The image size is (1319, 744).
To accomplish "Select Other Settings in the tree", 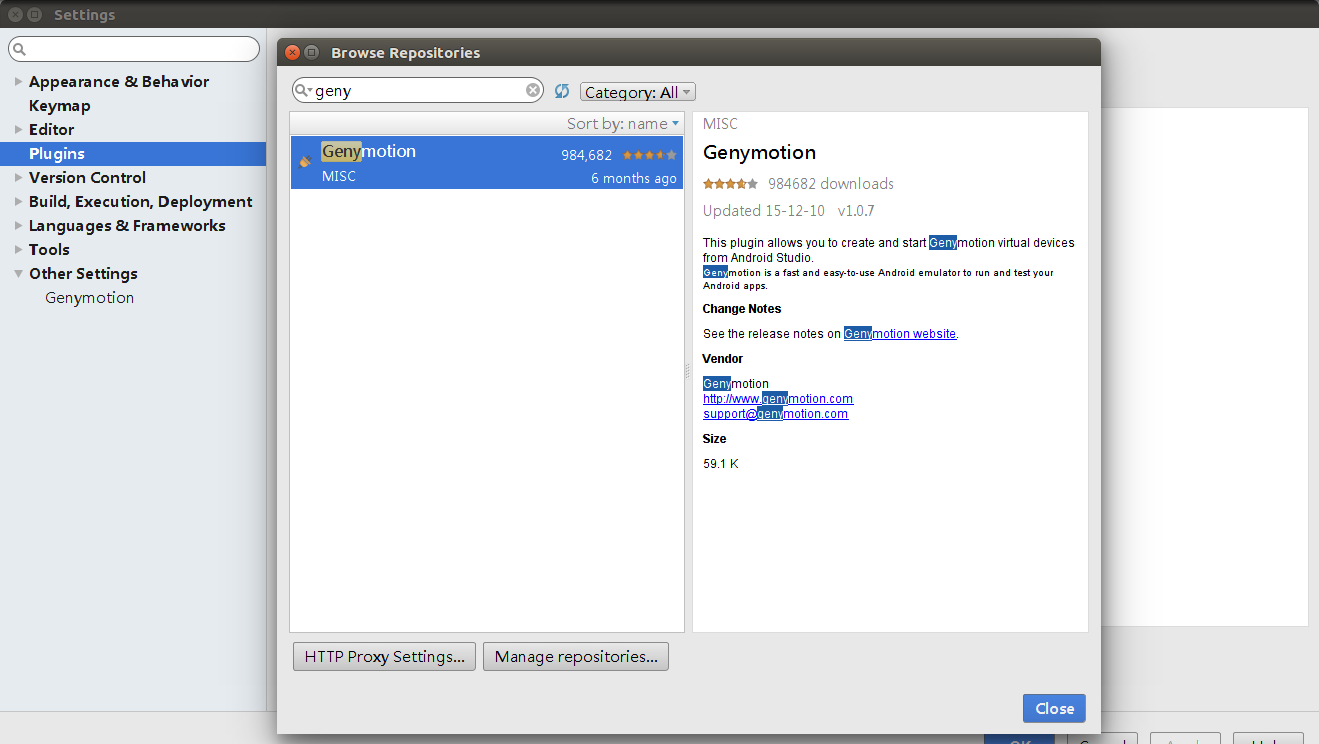I will [83, 274].
